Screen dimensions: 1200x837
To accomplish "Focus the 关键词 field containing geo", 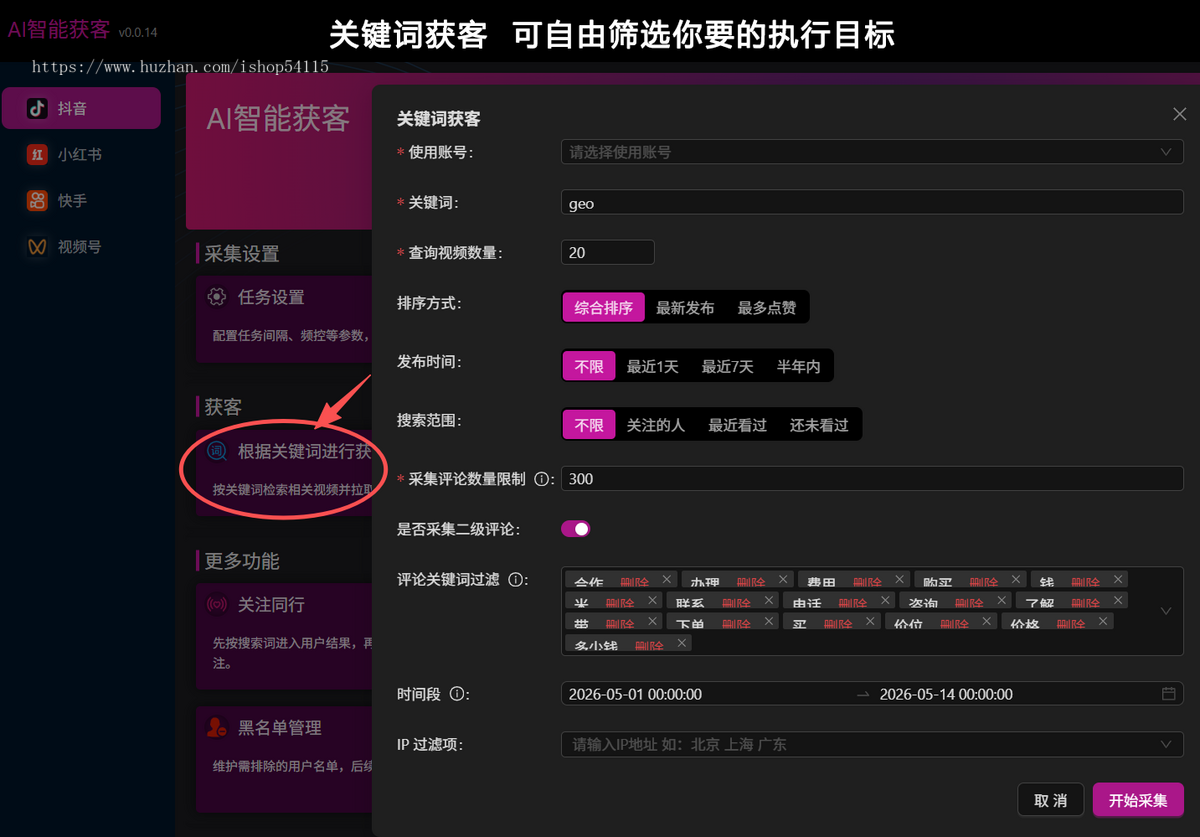I will [x=872, y=203].
